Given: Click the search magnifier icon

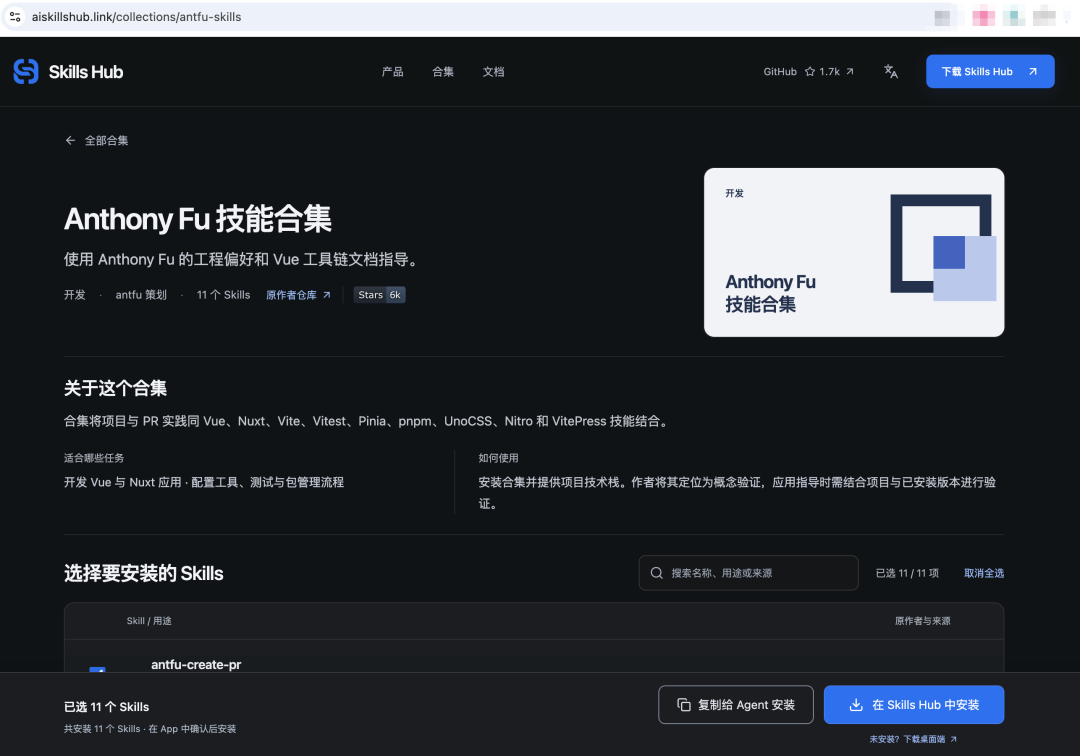Looking at the screenshot, I should coord(656,573).
